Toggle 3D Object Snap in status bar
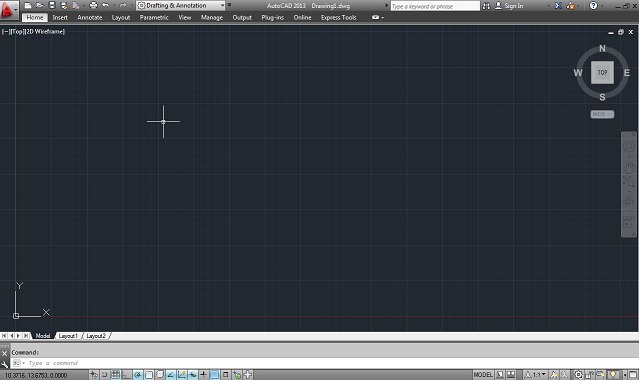 click(x=160, y=375)
